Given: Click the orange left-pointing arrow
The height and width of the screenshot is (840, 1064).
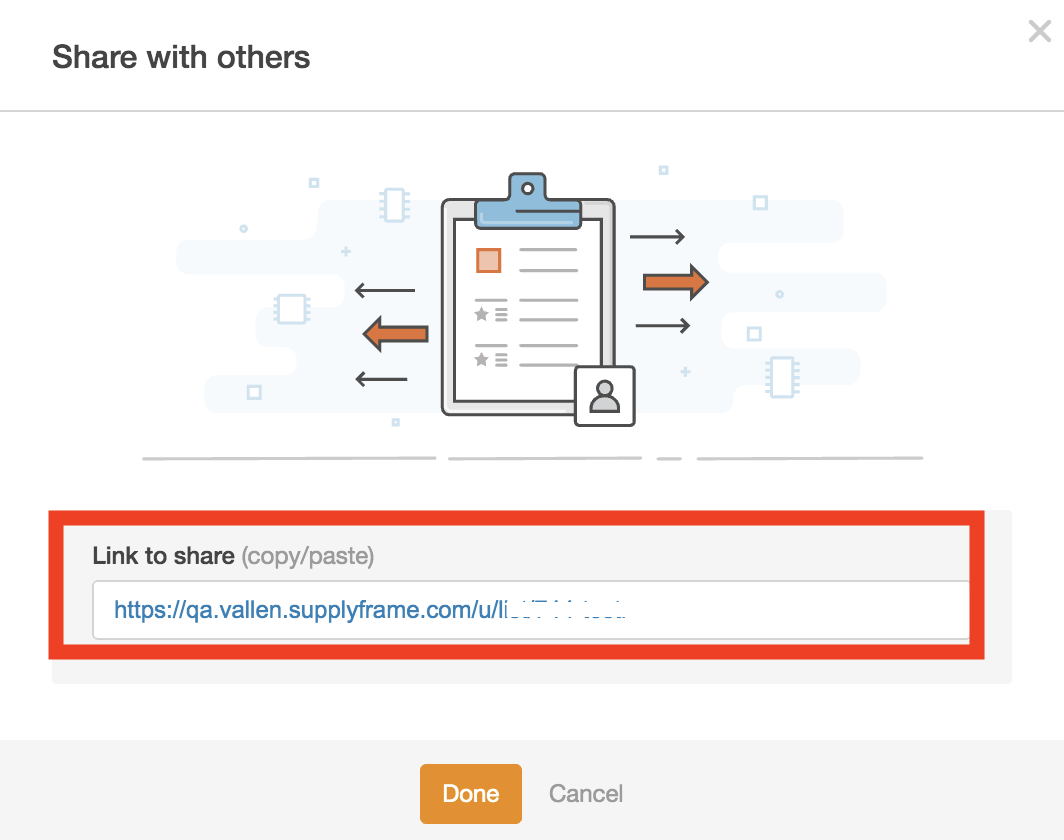Looking at the screenshot, I should [x=396, y=333].
